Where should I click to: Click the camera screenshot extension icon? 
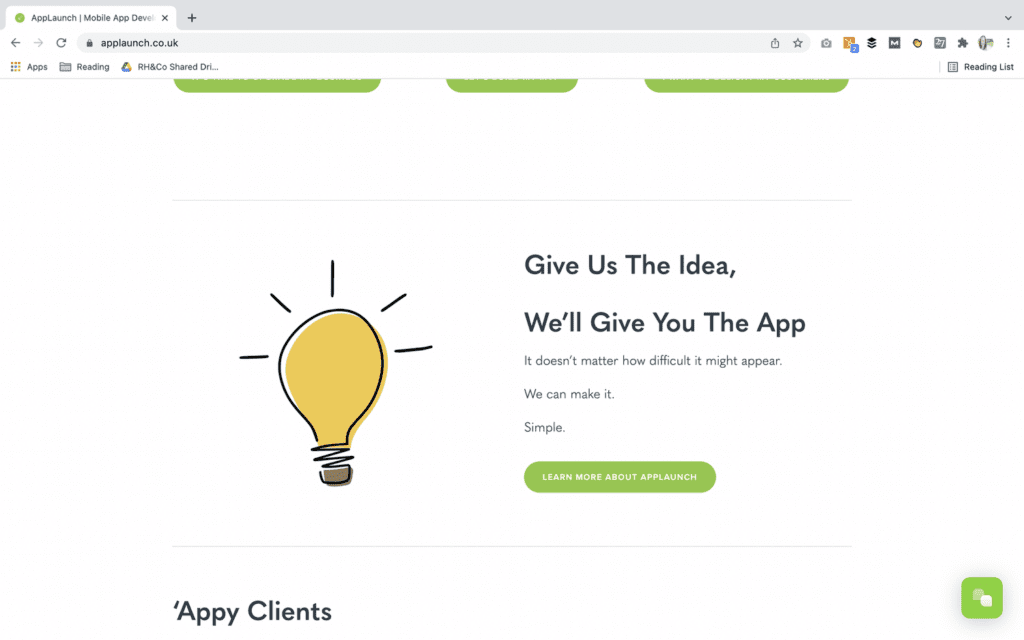coord(826,43)
